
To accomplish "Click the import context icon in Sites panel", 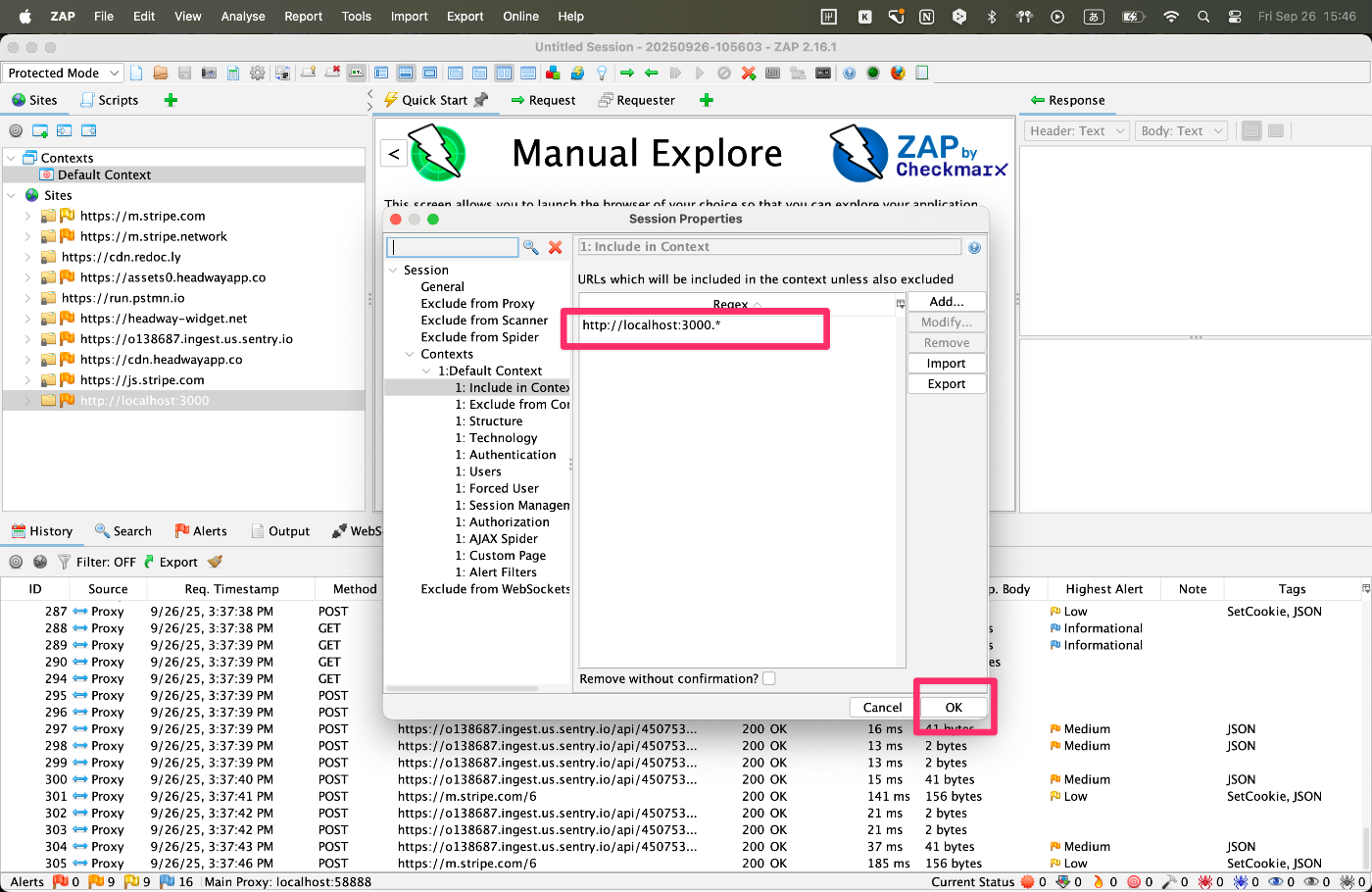I will pyautogui.click(x=64, y=130).
